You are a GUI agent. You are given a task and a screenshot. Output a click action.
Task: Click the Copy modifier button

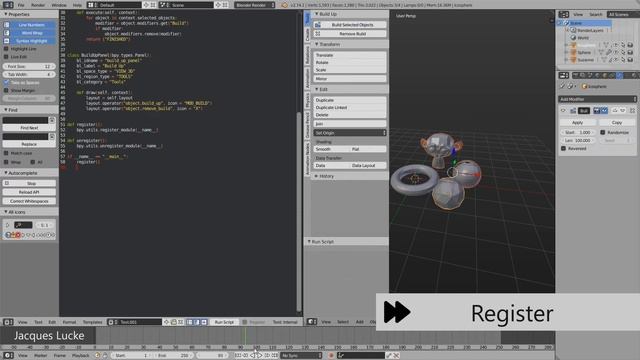pyautogui.click(x=617, y=122)
